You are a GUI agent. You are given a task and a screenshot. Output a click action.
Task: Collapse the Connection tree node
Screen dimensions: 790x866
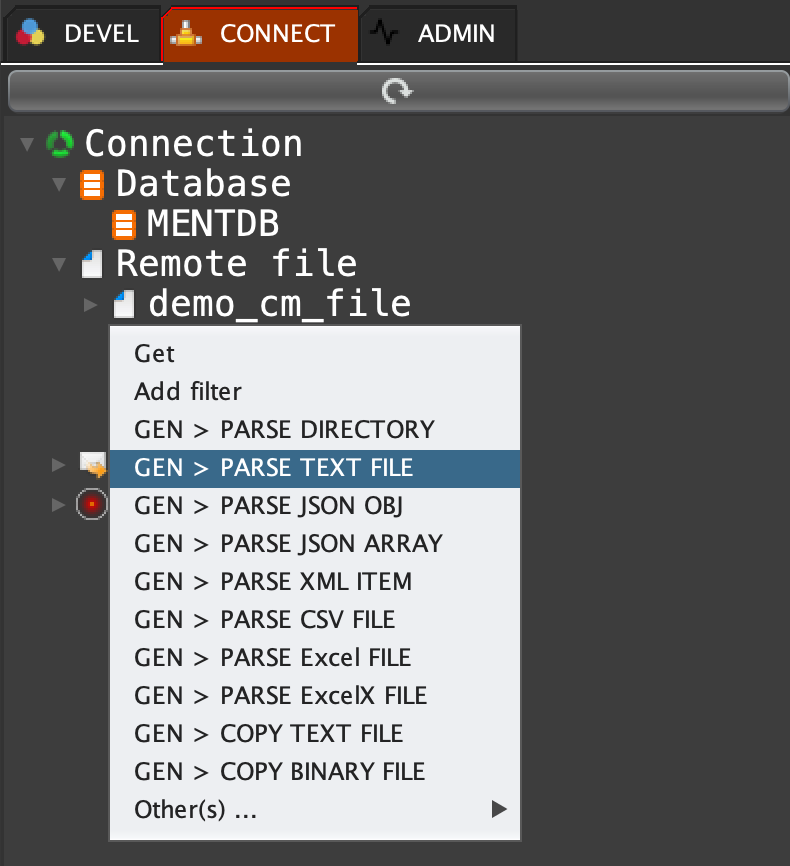27,145
